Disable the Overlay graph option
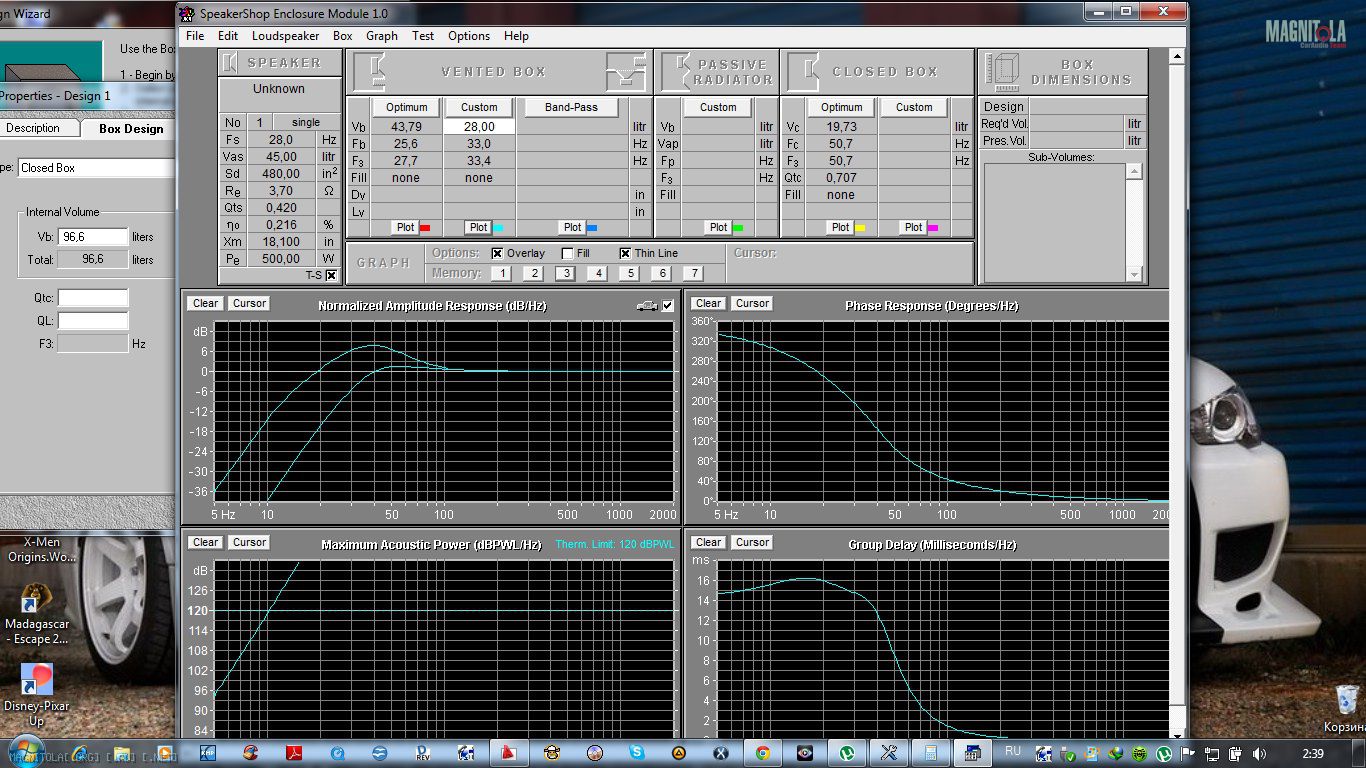The height and width of the screenshot is (768, 1366). pyautogui.click(x=497, y=254)
